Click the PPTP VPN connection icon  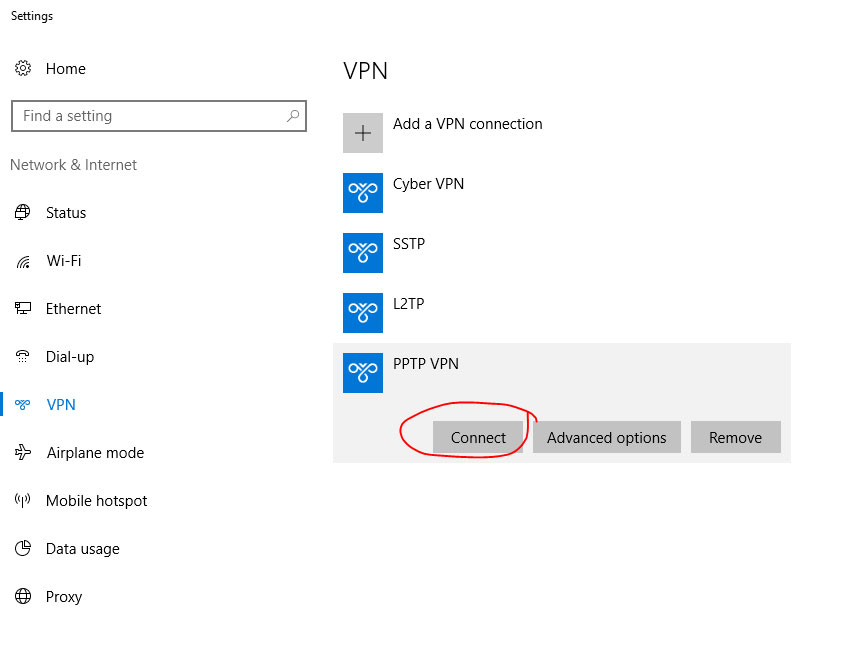(363, 373)
